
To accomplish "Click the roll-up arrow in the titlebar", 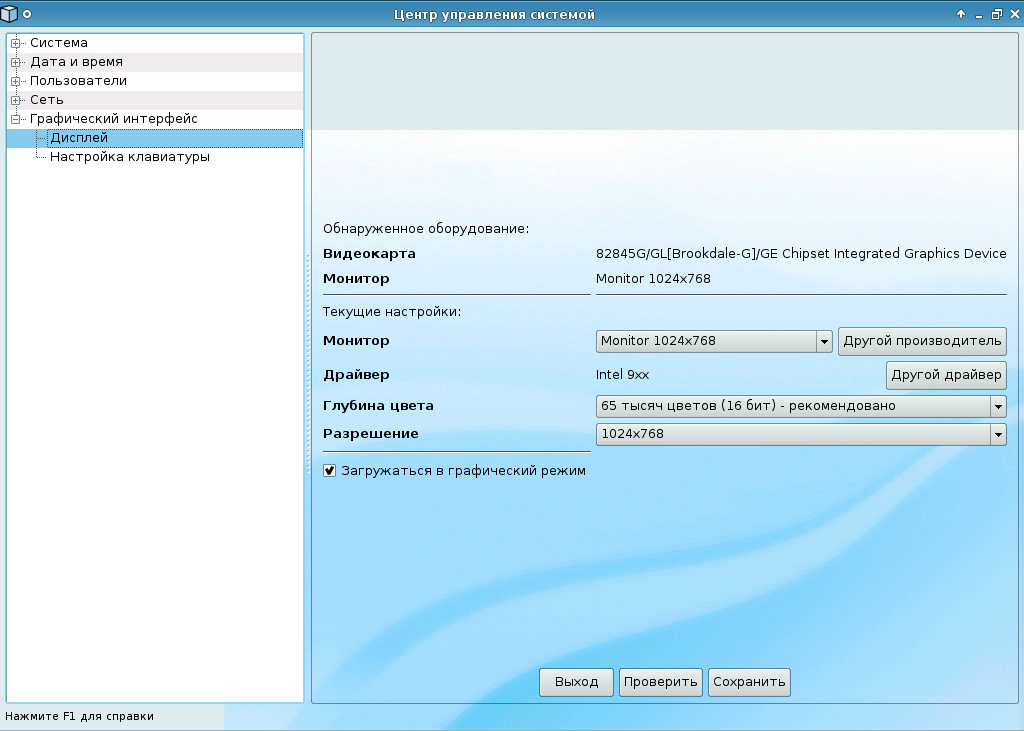I will 960,14.
